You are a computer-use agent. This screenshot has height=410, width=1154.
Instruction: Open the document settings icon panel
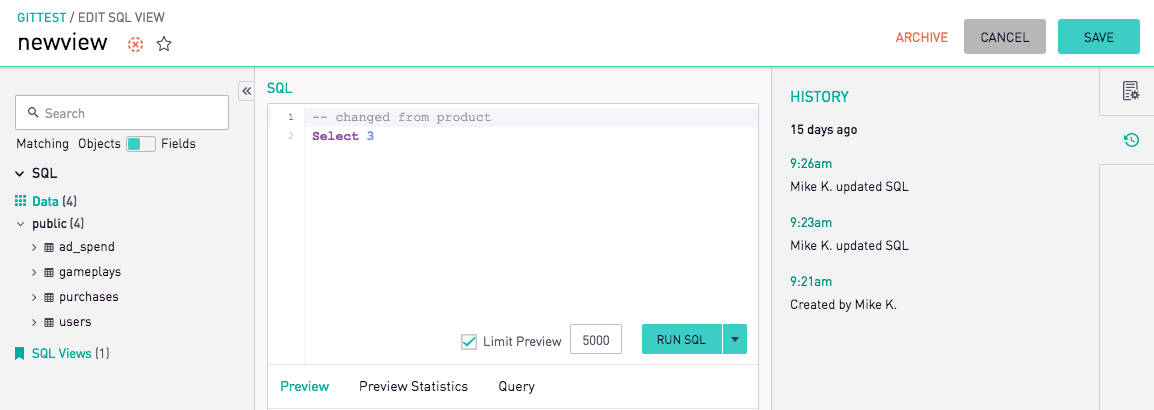(x=1130, y=91)
